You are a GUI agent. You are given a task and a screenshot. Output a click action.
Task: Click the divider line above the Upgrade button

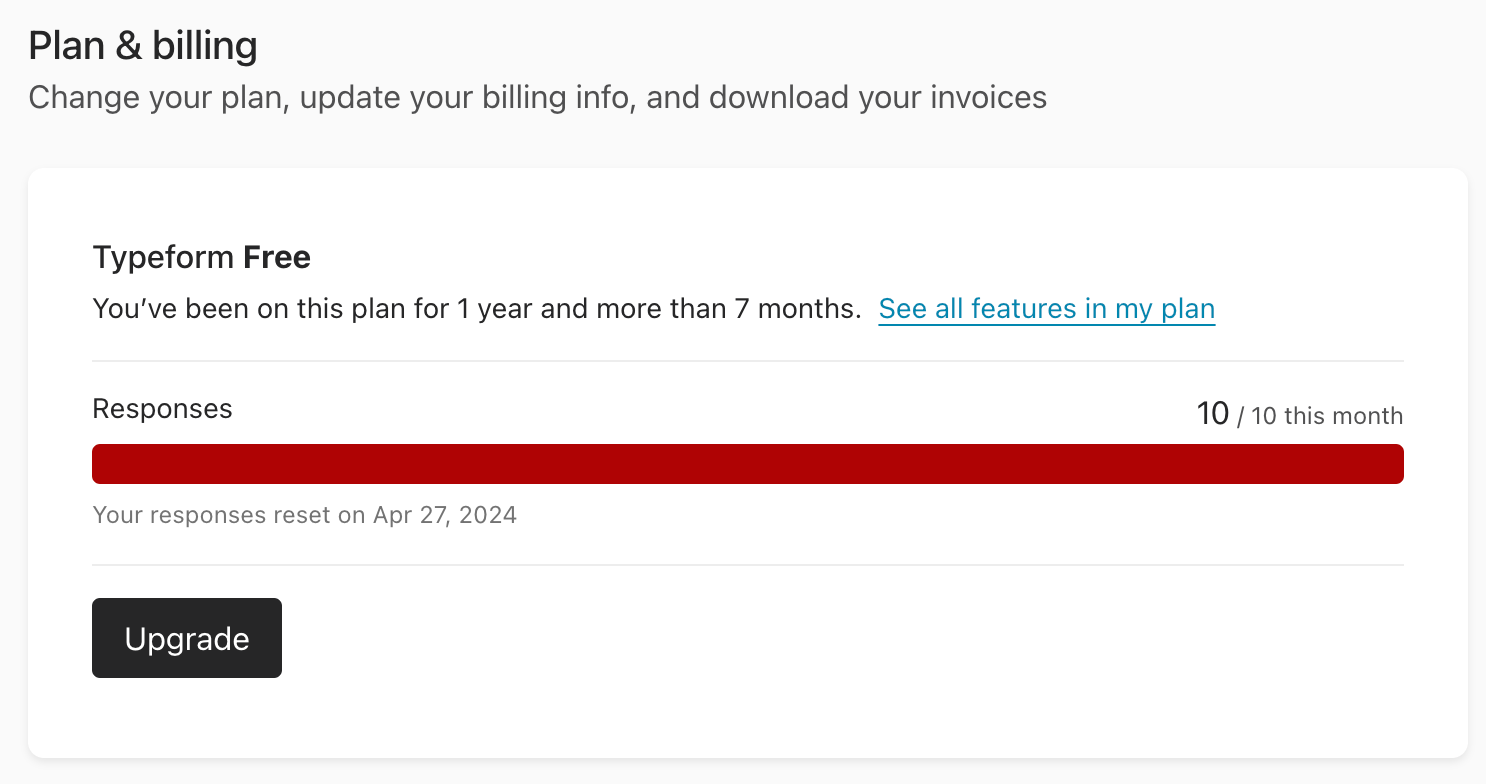[x=748, y=565]
